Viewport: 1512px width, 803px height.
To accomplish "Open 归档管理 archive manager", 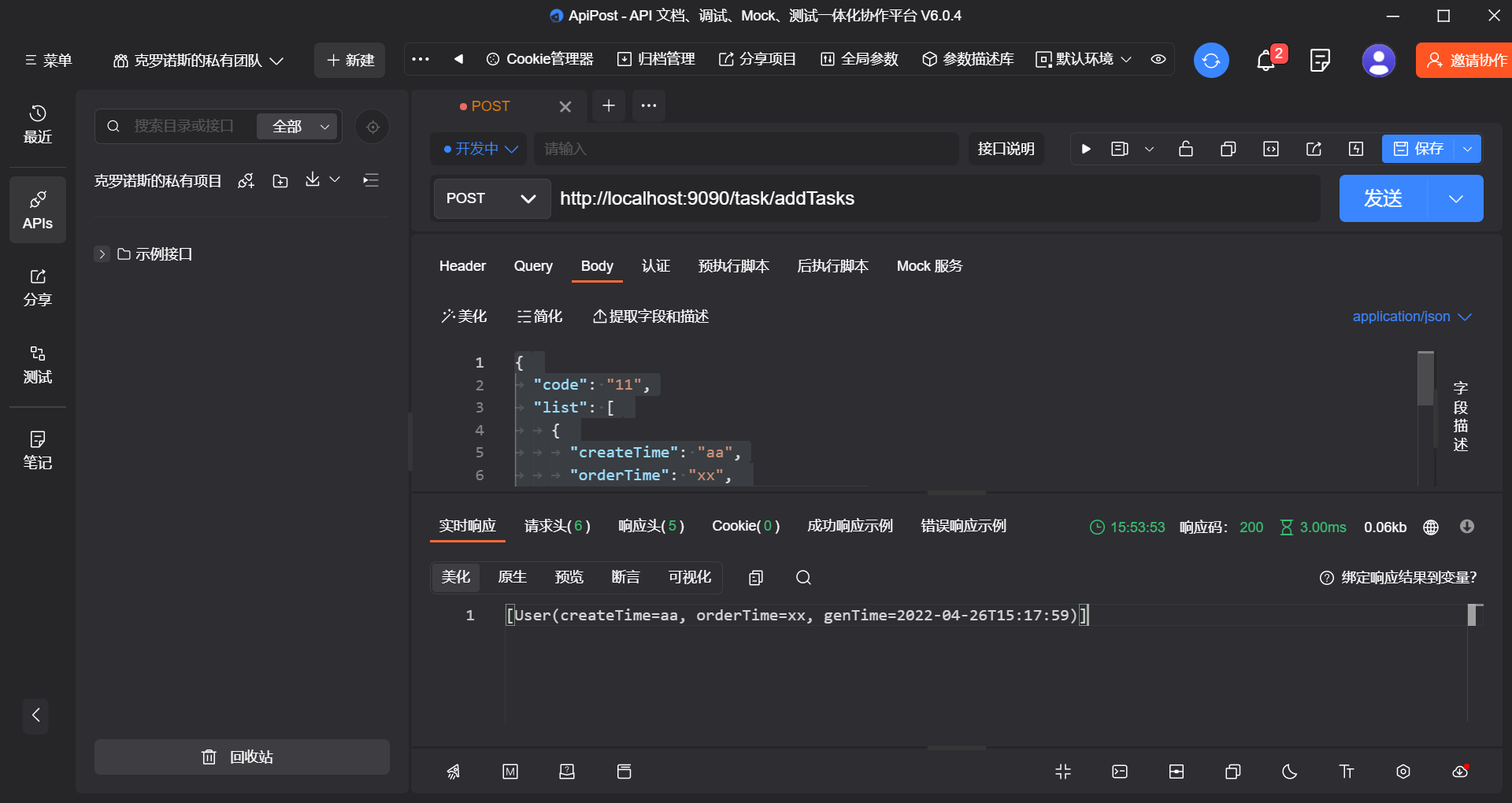I will click(656, 59).
